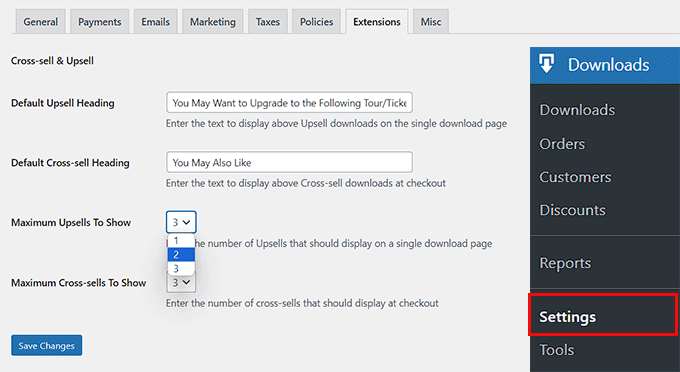Click the Default Cross-sell Heading field
Screen dimensions: 680x372
289,163
